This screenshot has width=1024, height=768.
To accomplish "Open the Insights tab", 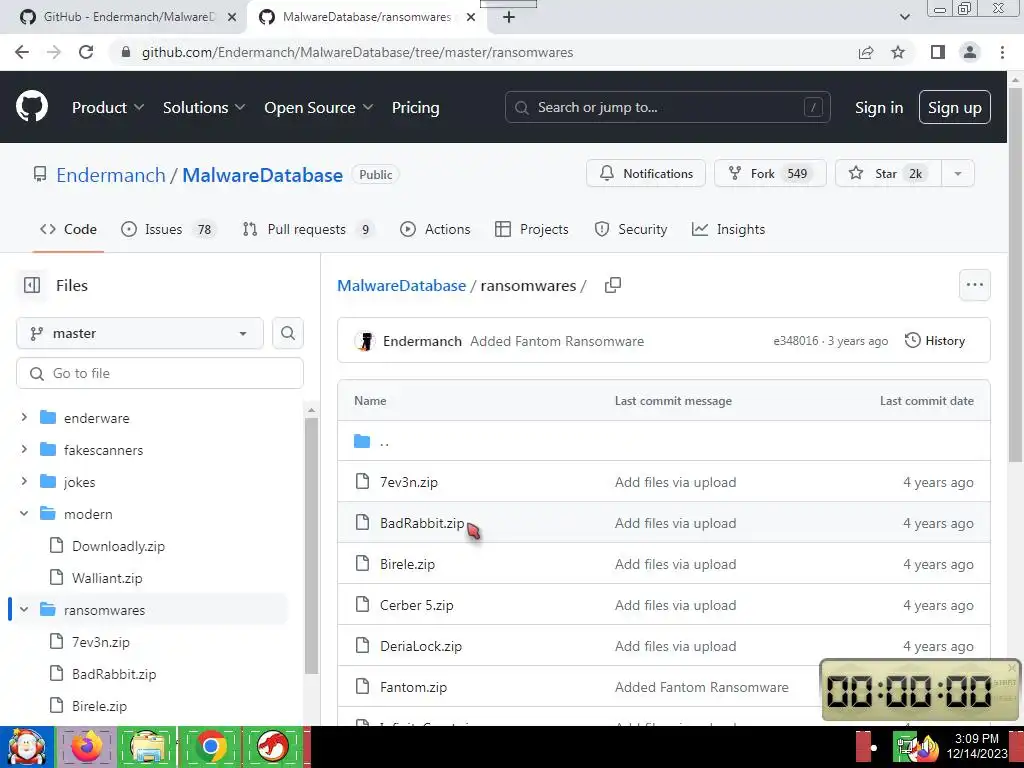I will (728, 229).
